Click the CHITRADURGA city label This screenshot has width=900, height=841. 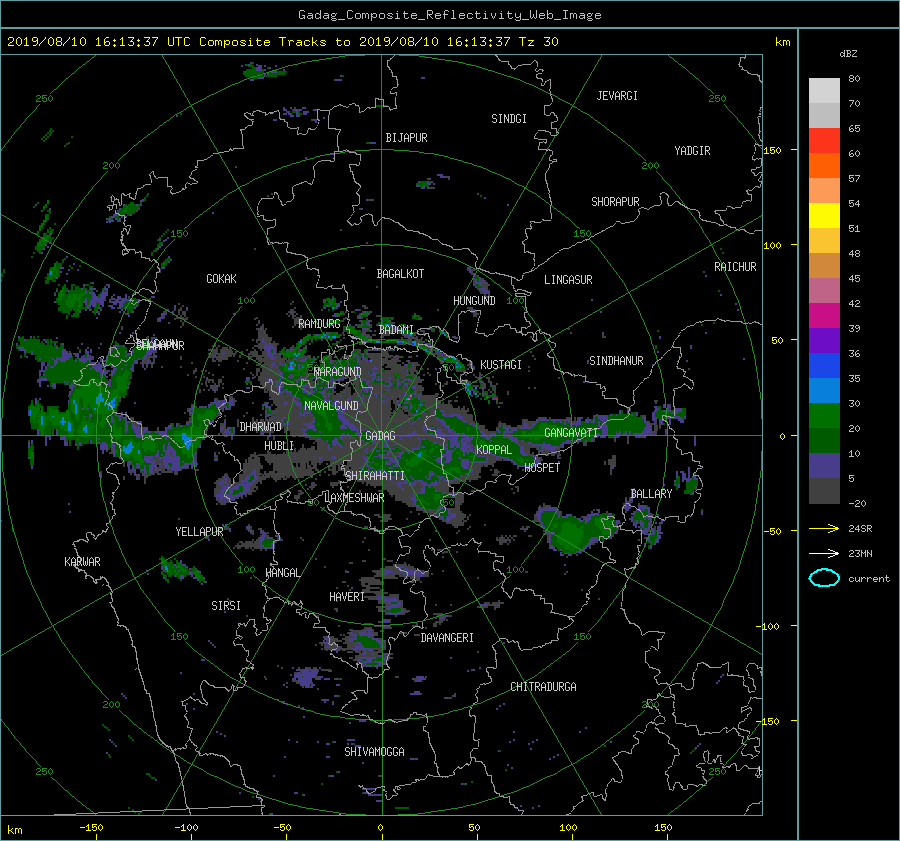click(544, 687)
